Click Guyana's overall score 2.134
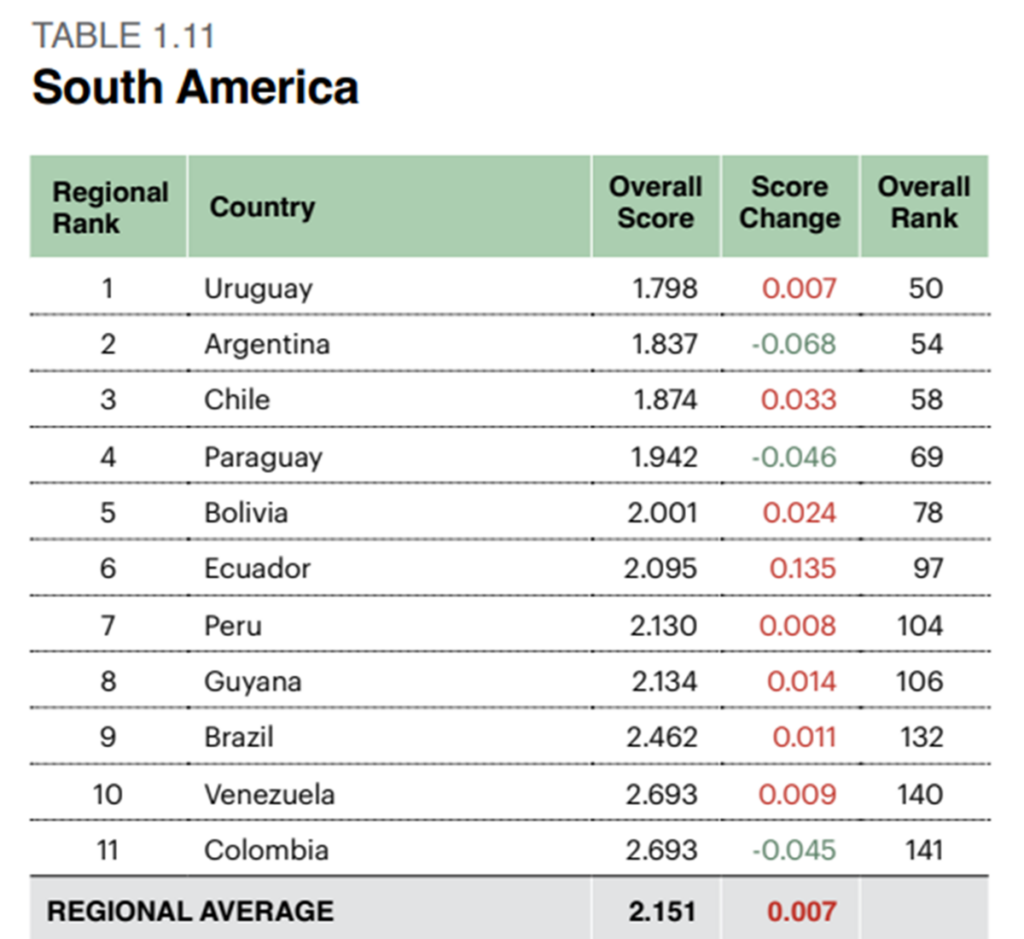 (x=664, y=682)
